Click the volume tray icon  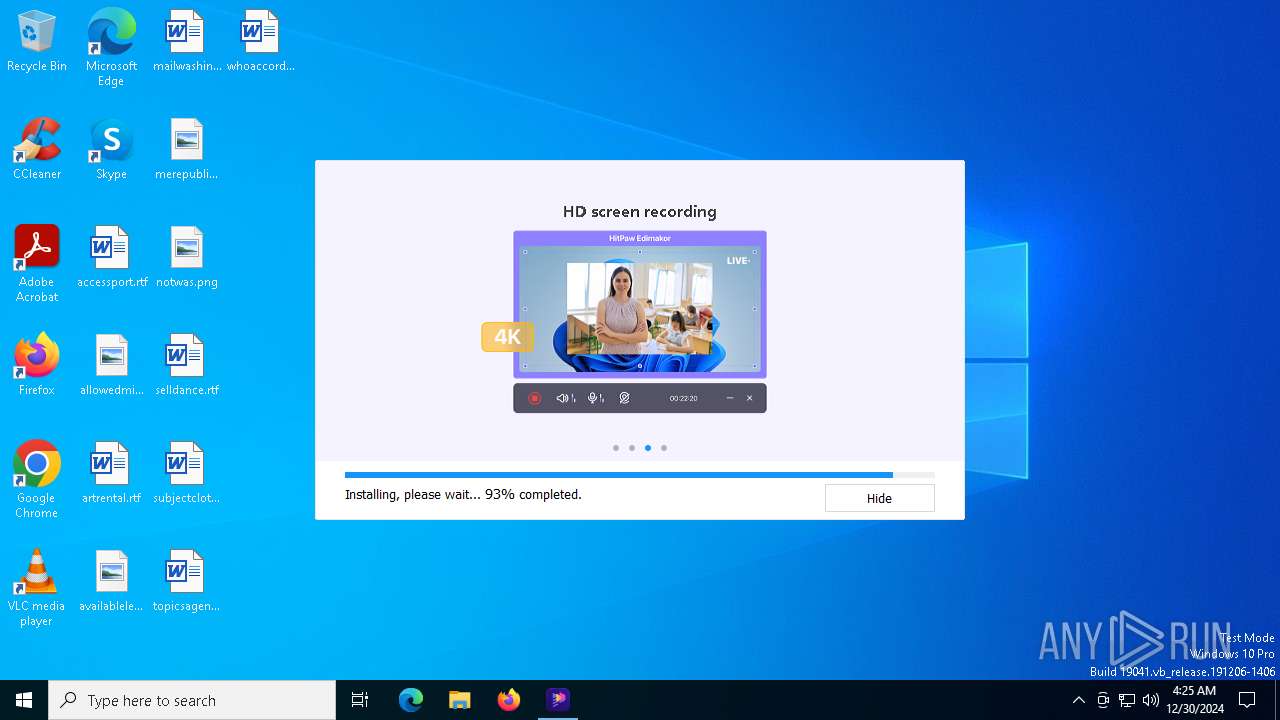click(1151, 700)
